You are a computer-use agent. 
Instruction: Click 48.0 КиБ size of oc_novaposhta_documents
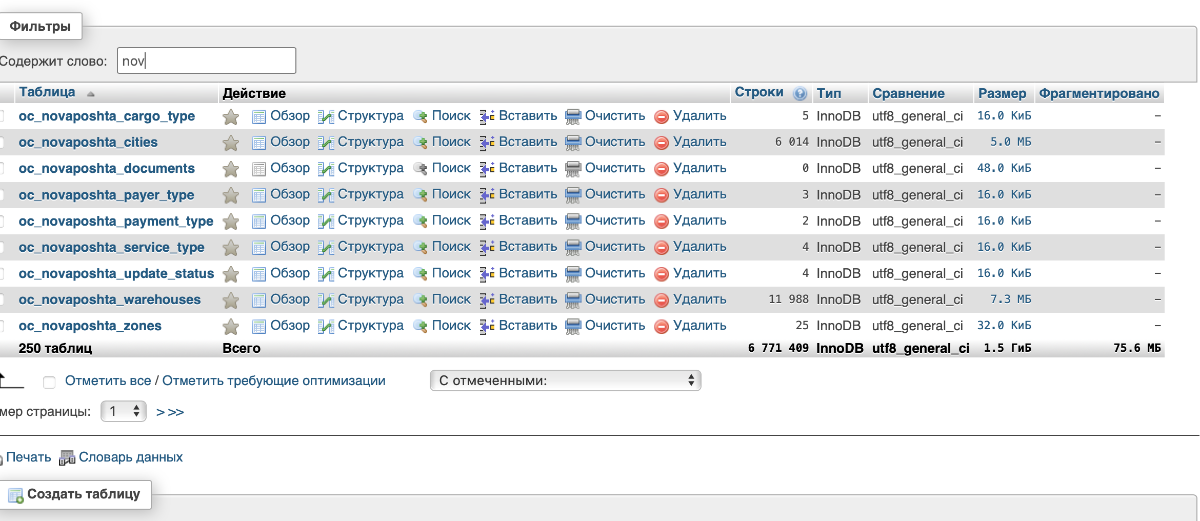click(x=1004, y=169)
